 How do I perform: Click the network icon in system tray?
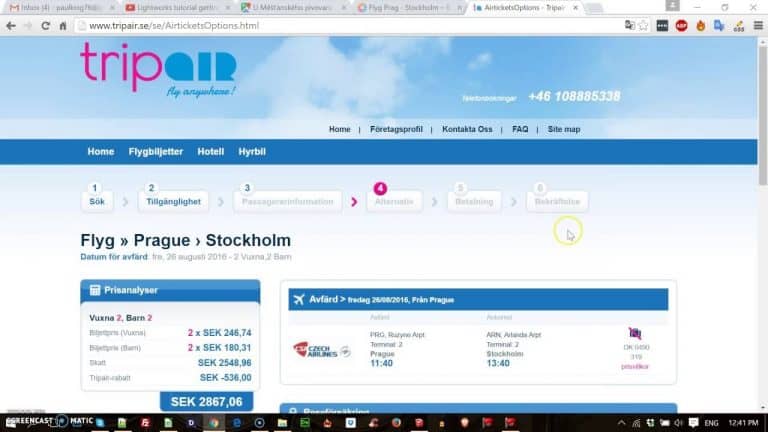pyautogui.click(x=636, y=423)
